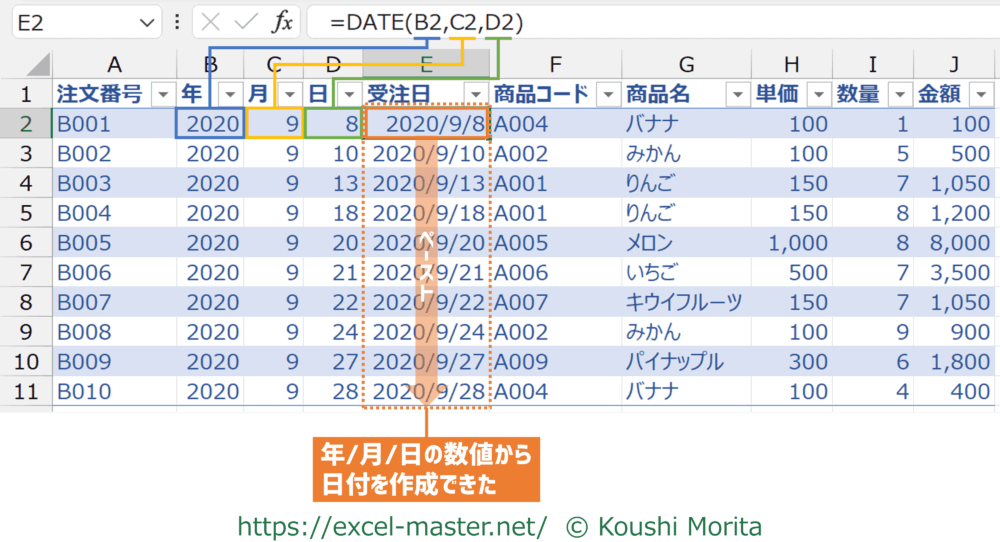Click the Insert Function fx icon
Screen dimensions: 1000x542
pos(283,22)
